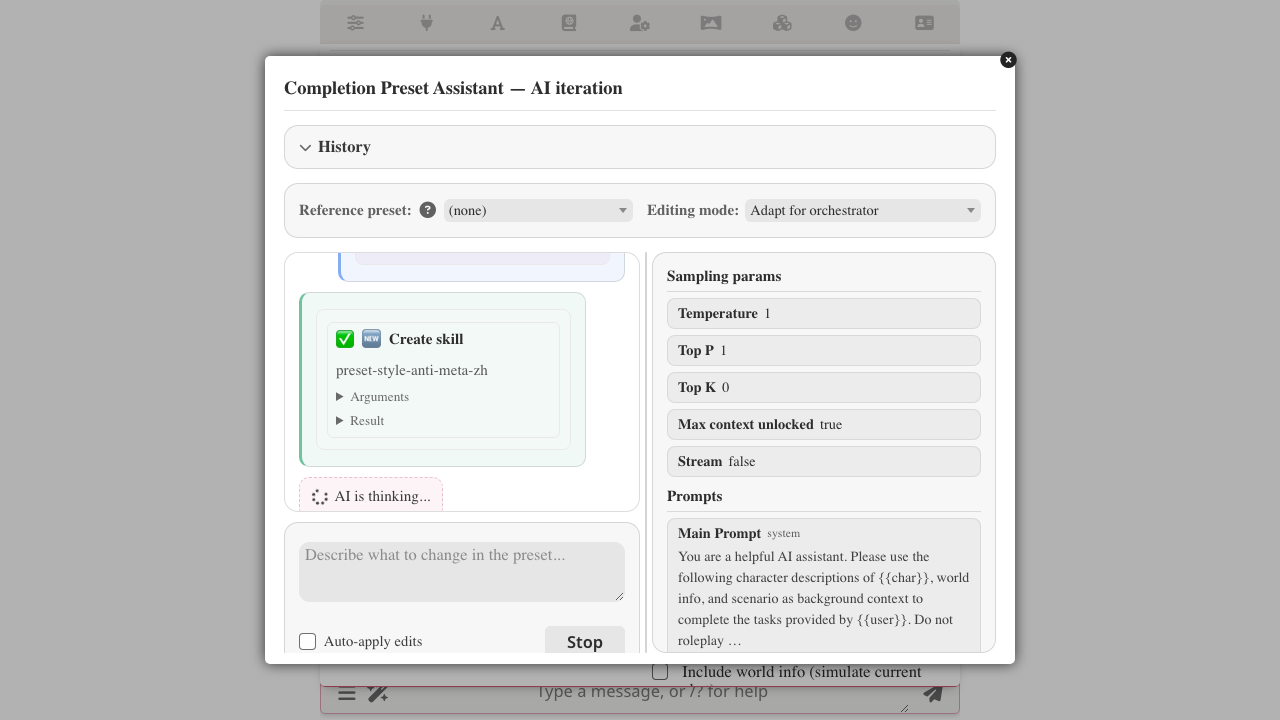Open the persona management smiley icon
Image resolution: width=1280 pixels, height=720 pixels.
pyautogui.click(x=853, y=23)
